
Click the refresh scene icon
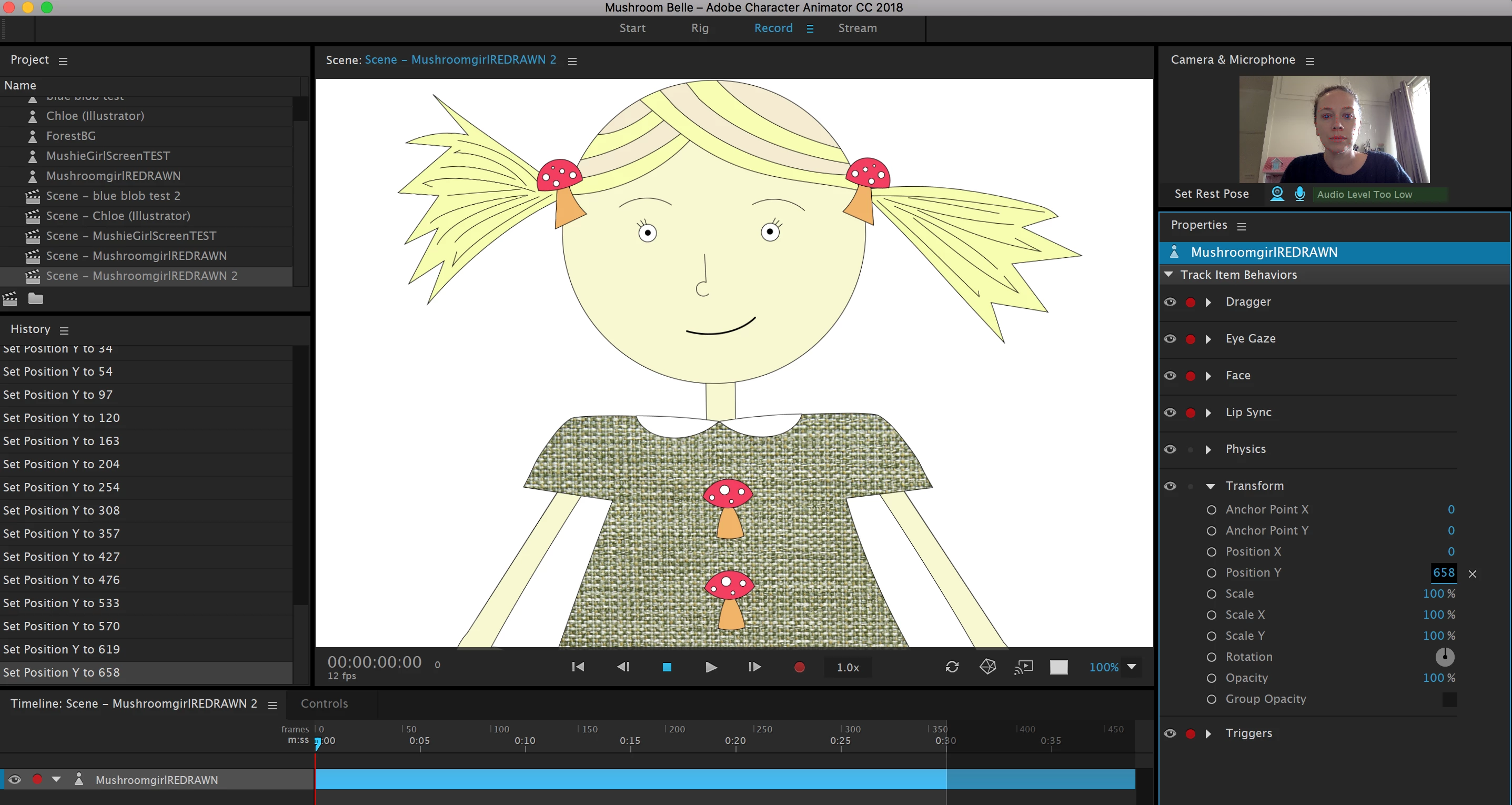coord(952,667)
